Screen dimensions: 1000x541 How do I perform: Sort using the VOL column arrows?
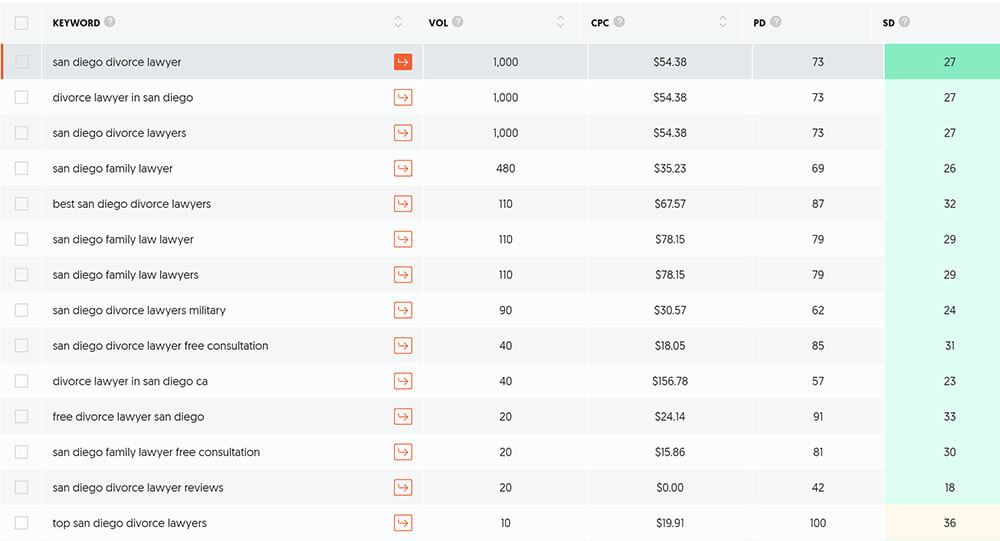pyautogui.click(x=560, y=22)
